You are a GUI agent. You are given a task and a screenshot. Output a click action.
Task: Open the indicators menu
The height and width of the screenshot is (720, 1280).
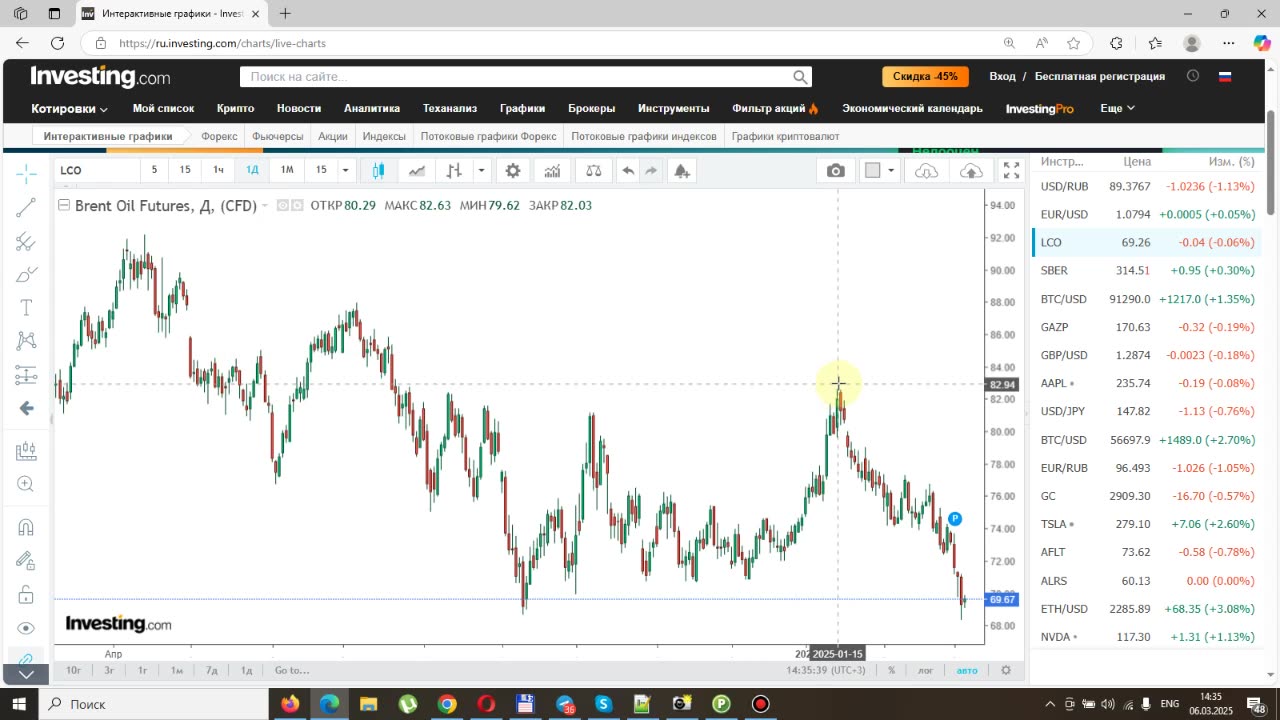point(552,170)
